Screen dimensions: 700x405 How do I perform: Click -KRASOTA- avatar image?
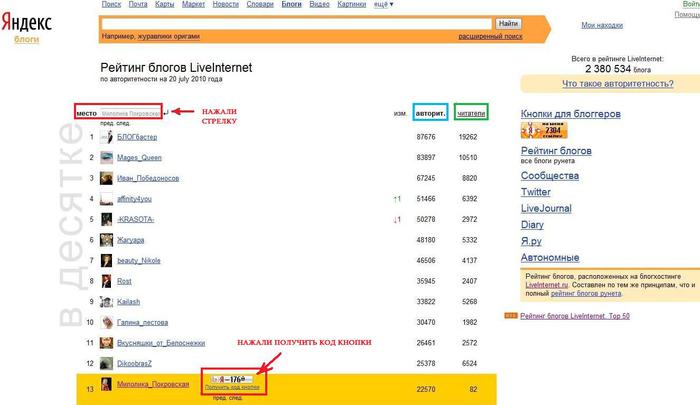(106, 219)
